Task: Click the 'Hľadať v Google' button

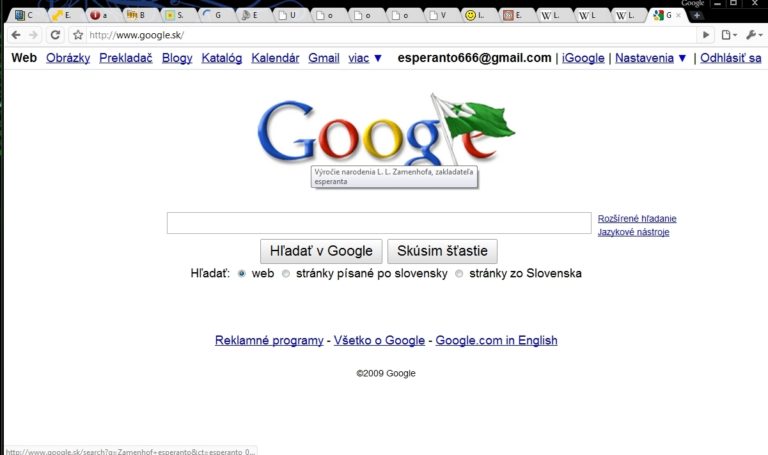Action: click(x=321, y=251)
